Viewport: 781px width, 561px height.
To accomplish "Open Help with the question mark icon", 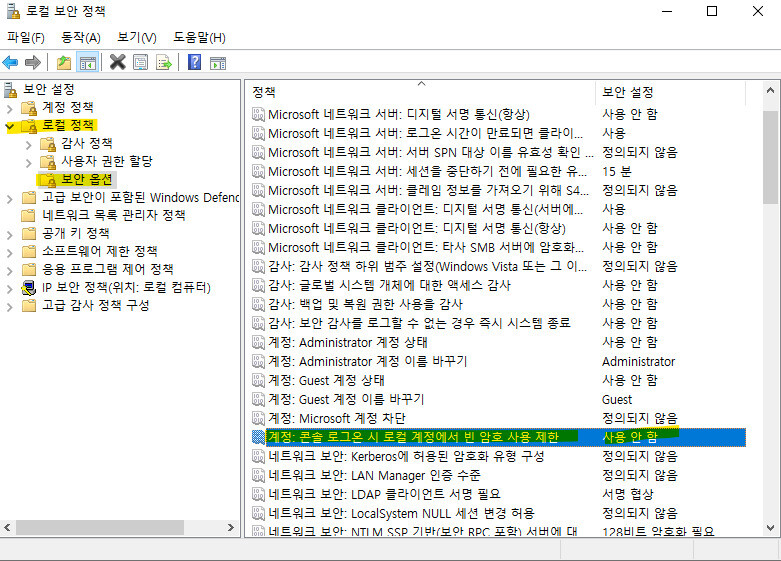I will coord(195,62).
